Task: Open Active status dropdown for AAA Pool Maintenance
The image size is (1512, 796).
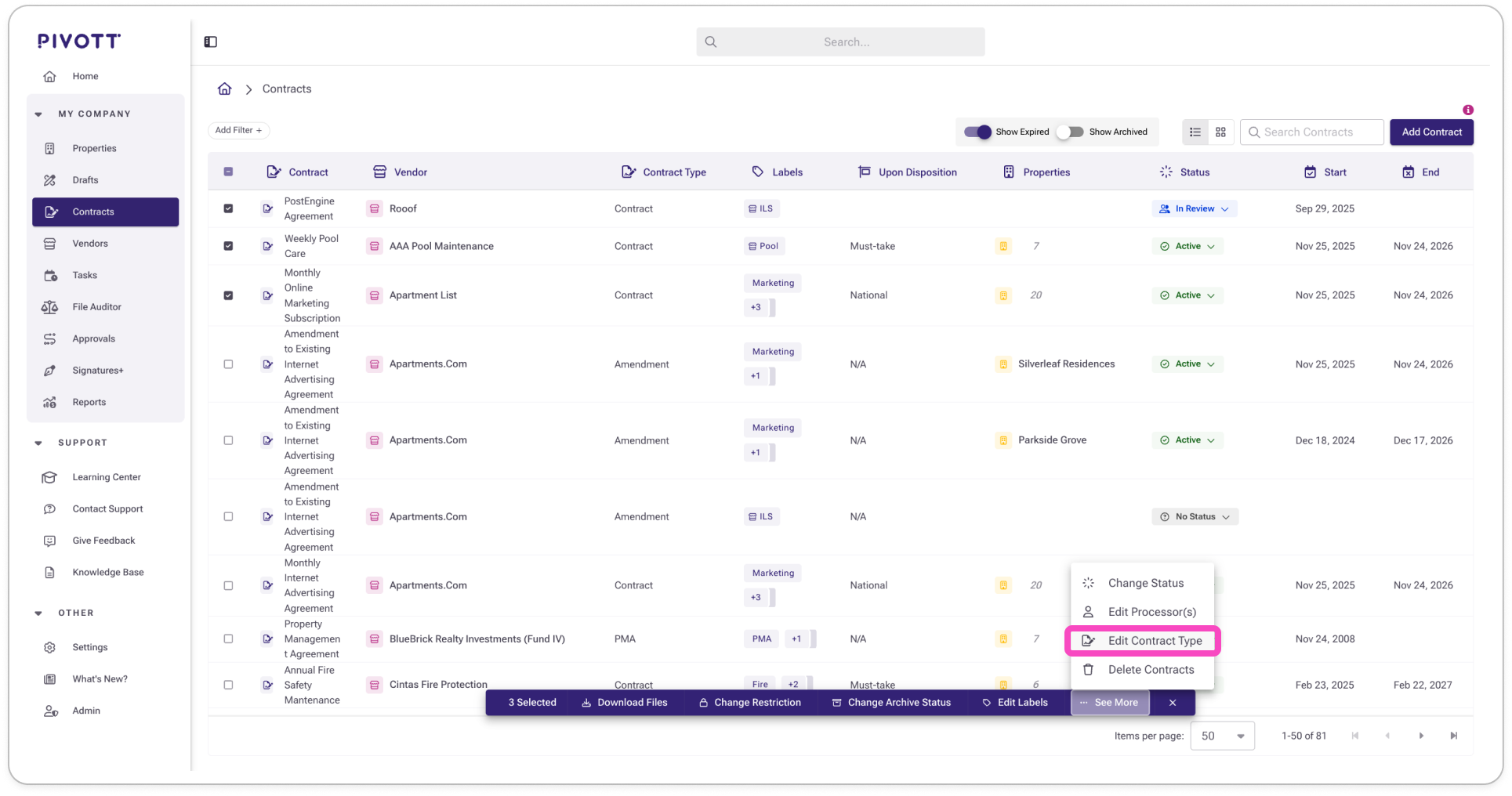Action: [x=1187, y=246]
